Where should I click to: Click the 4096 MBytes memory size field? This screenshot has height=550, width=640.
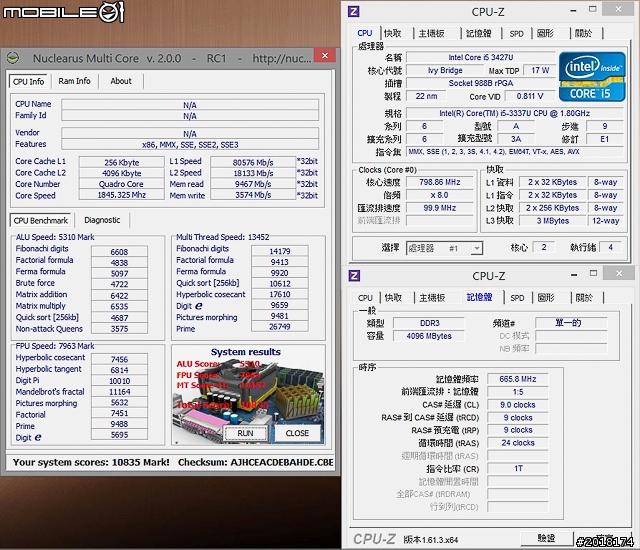click(x=429, y=336)
